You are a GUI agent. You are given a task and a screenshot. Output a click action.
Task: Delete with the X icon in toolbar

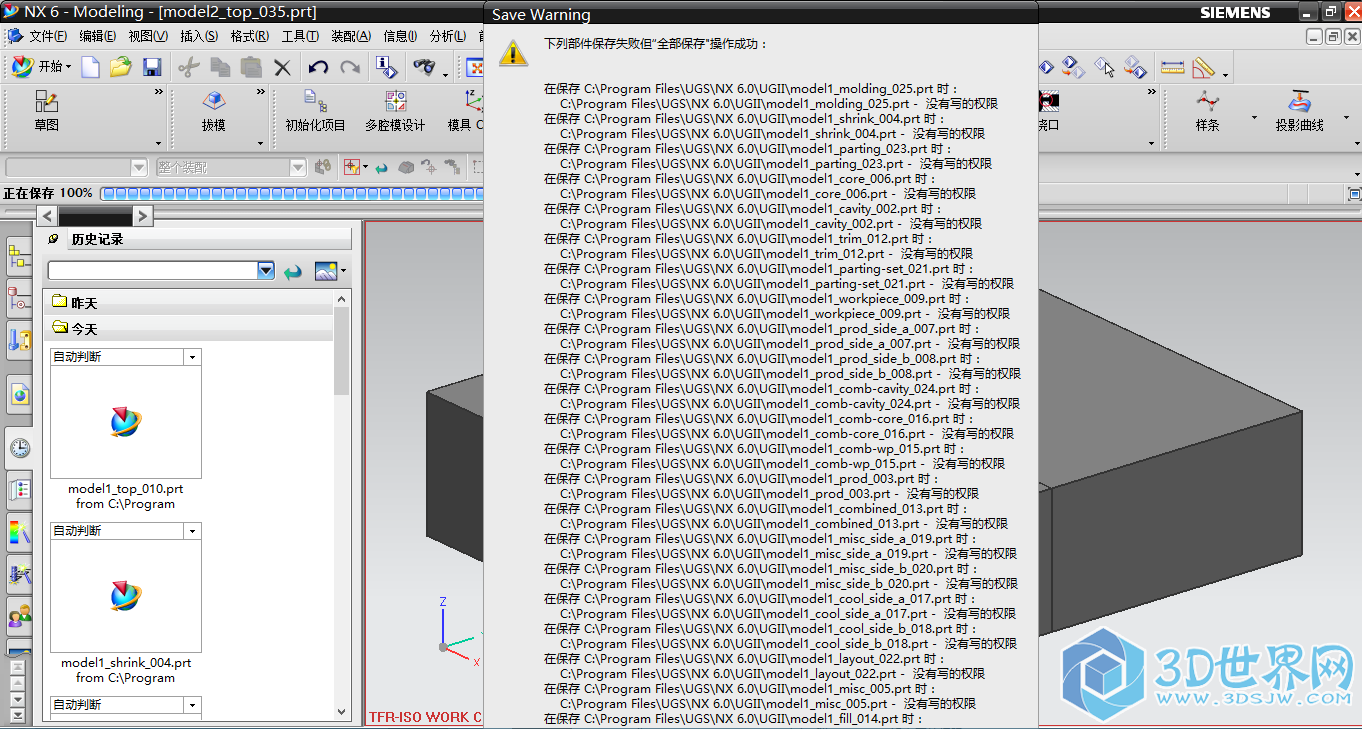click(283, 67)
